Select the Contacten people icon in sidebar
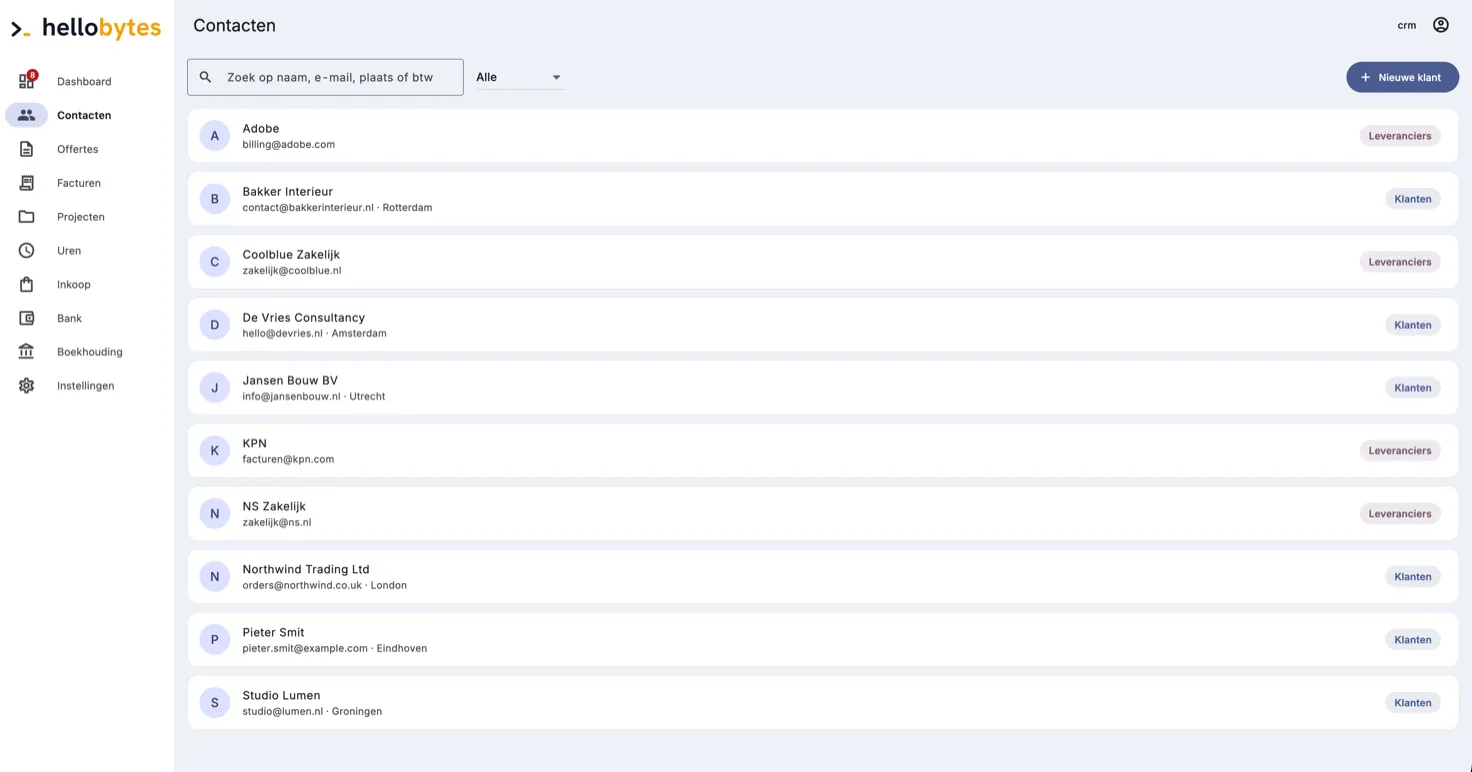The width and height of the screenshot is (1472, 772). click(26, 115)
